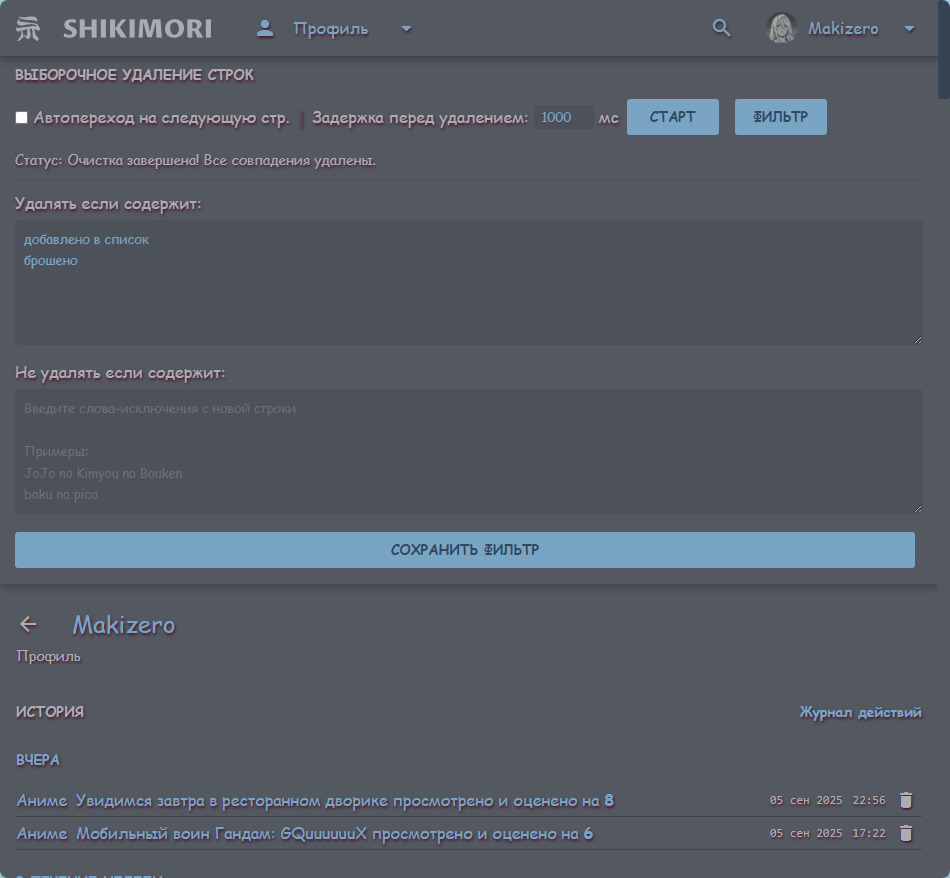The width and height of the screenshot is (950, 878).
Task: Delete the 17:22 history entry with trash icon
Action: click(x=906, y=833)
